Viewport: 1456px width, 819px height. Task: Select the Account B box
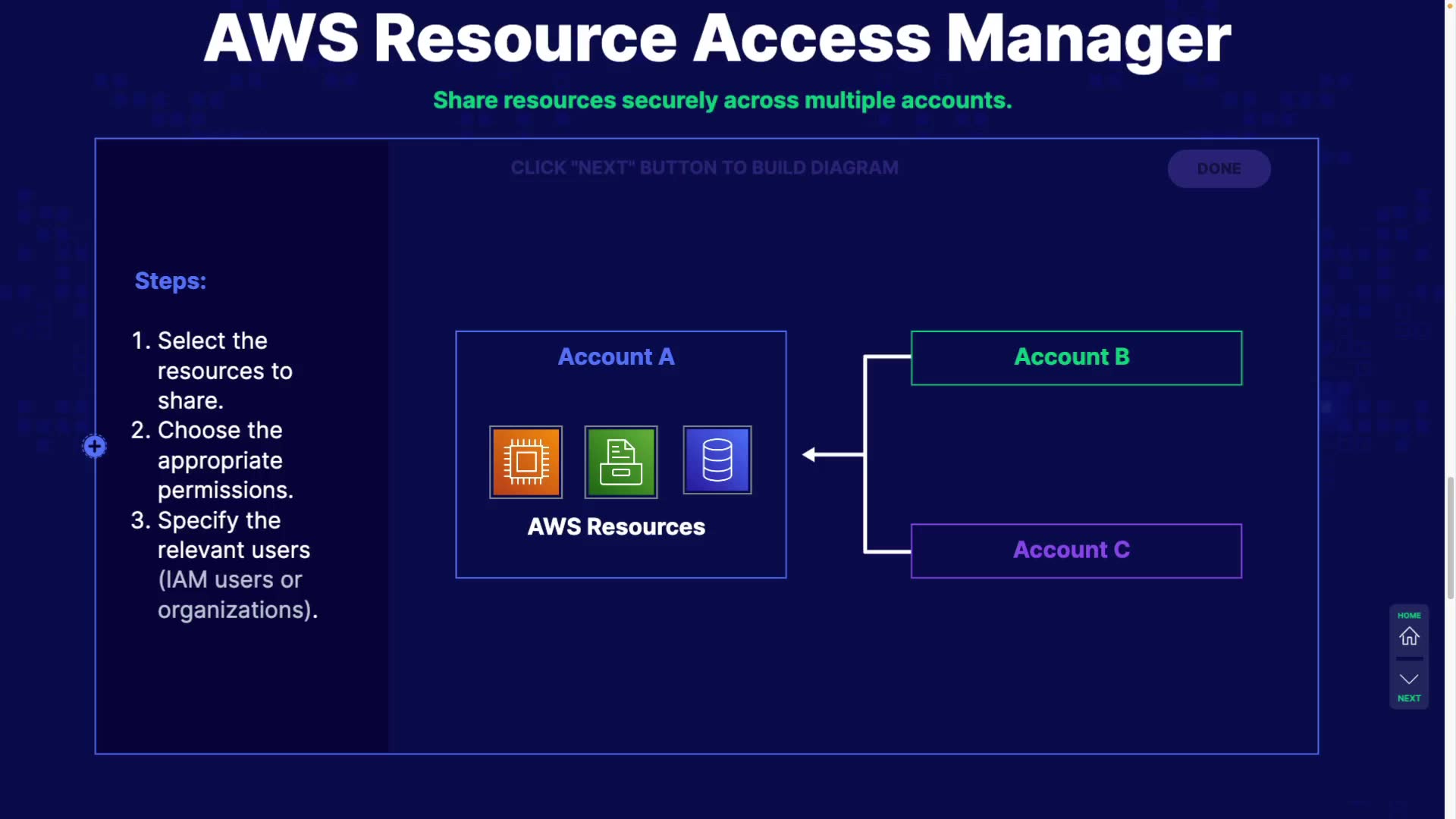click(x=1075, y=358)
